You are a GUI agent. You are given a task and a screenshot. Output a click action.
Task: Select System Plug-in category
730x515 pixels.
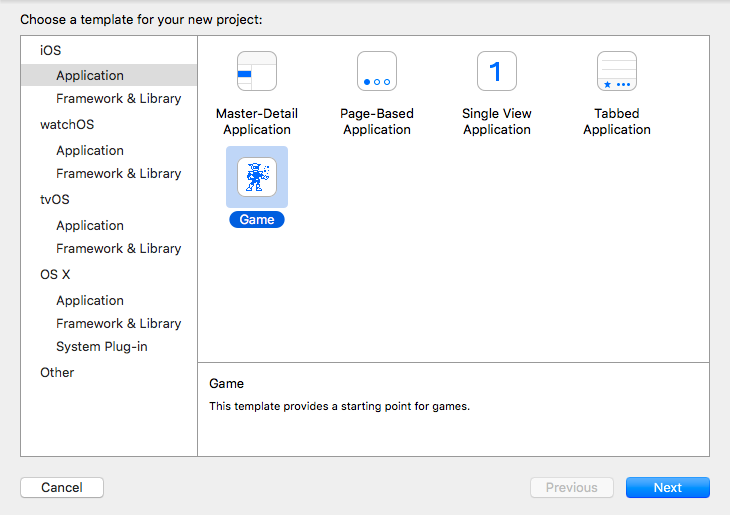coord(101,346)
